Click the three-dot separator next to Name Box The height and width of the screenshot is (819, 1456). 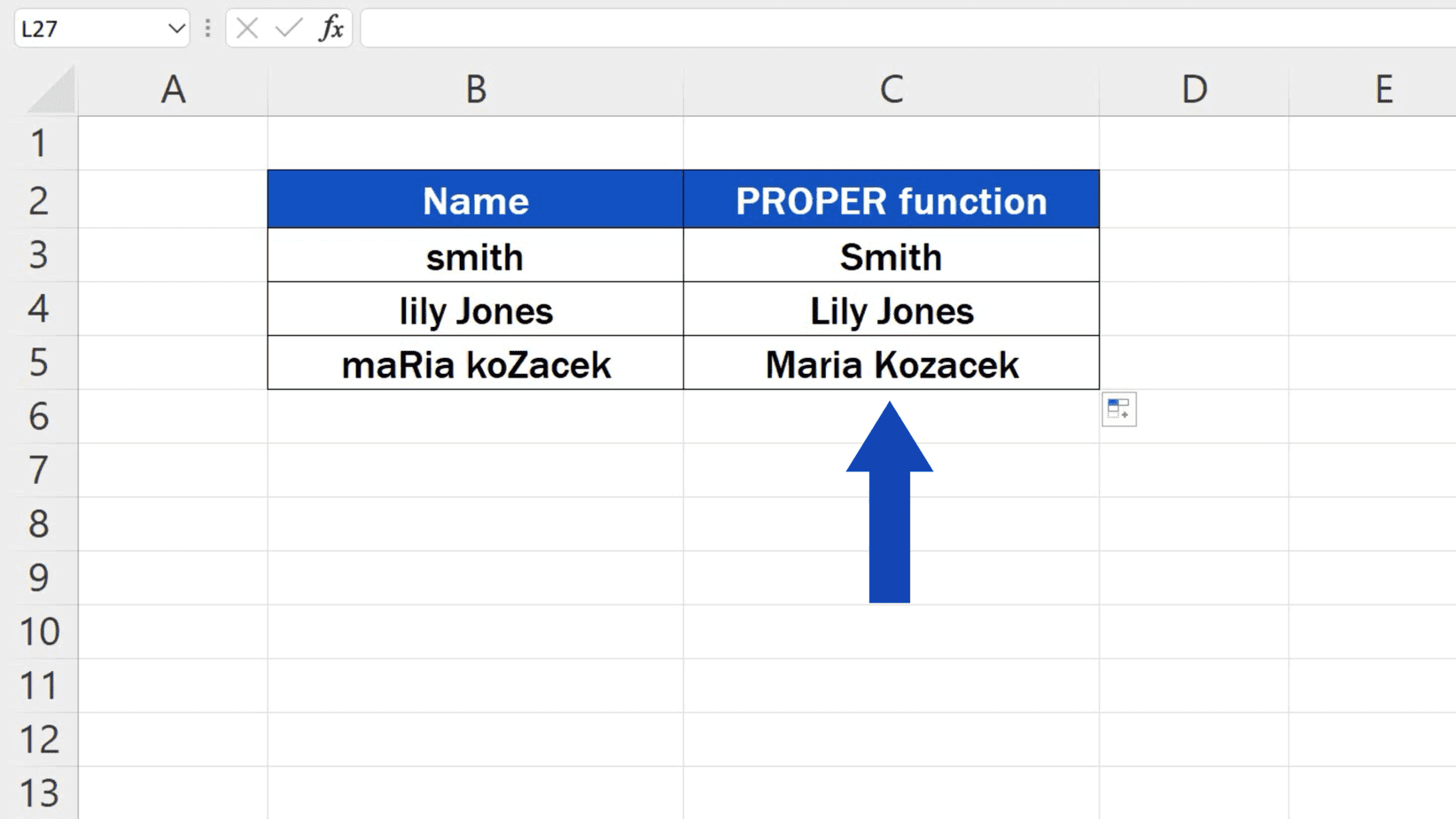click(x=207, y=27)
